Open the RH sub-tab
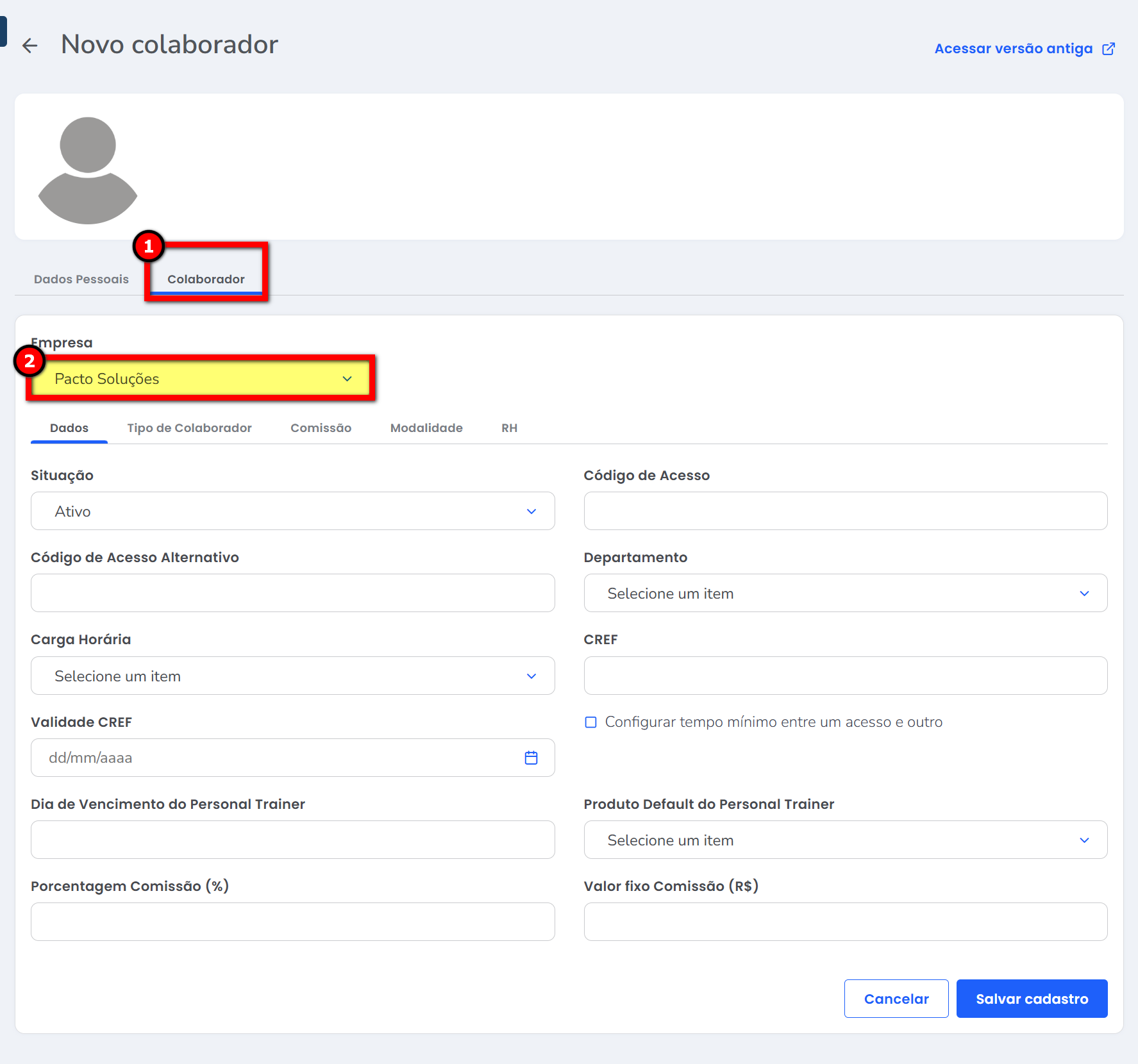Image resolution: width=1138 pixels, height=1064 pixels. point(509,428)
